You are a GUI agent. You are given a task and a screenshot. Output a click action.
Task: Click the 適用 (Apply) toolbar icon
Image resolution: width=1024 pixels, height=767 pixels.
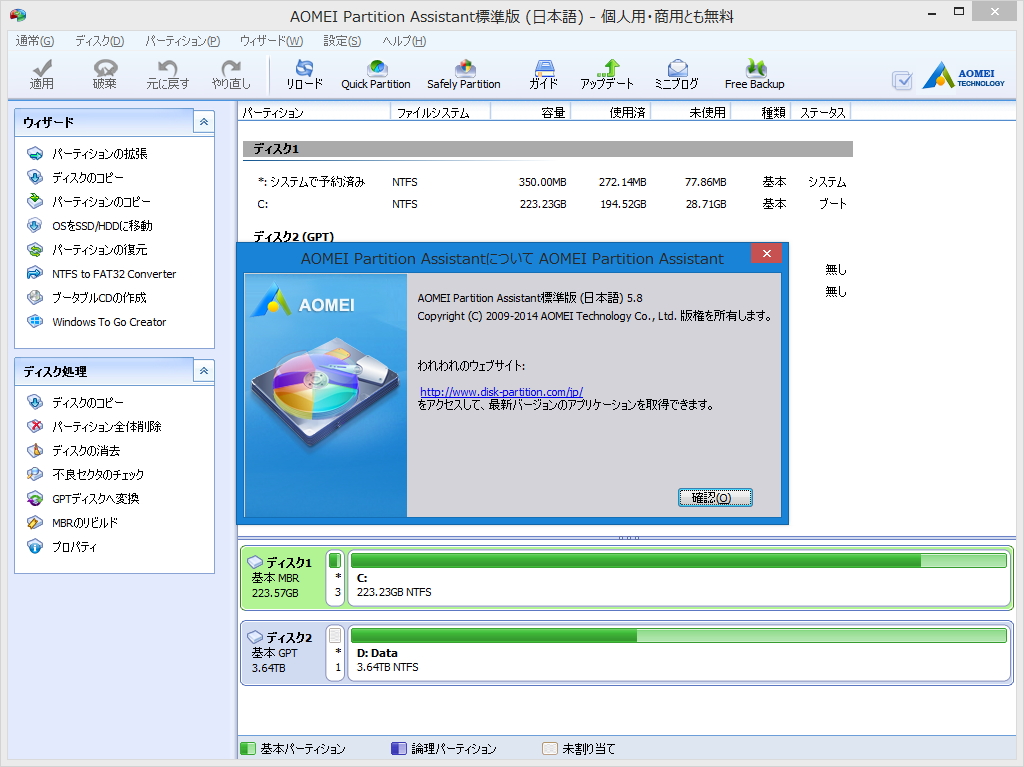tap(42, 74)
